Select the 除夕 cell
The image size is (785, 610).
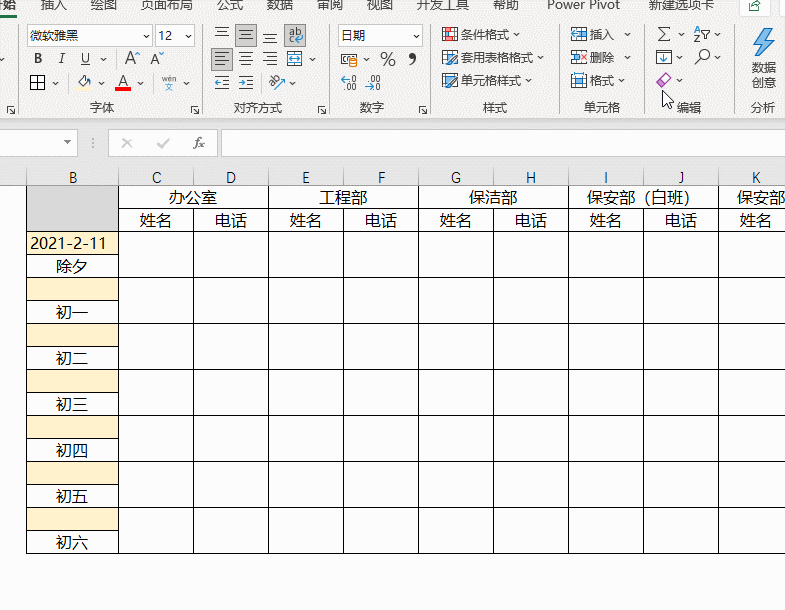click(73, 266)
